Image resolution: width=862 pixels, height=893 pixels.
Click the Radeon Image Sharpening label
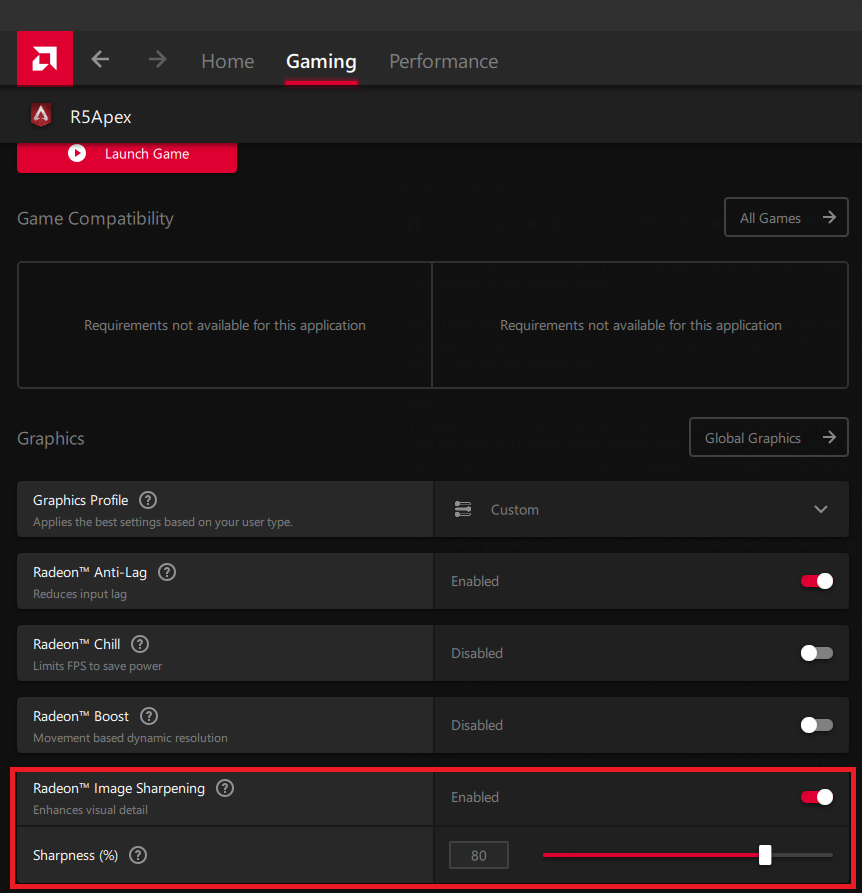click(119, 788)
